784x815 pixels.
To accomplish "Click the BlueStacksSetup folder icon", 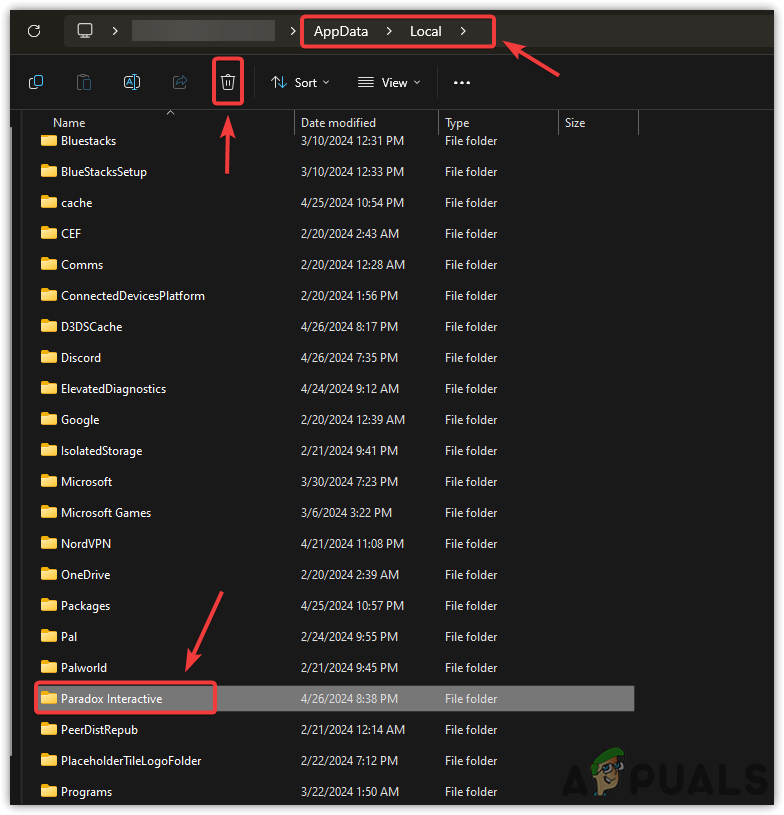I will (x=49, y=171).
